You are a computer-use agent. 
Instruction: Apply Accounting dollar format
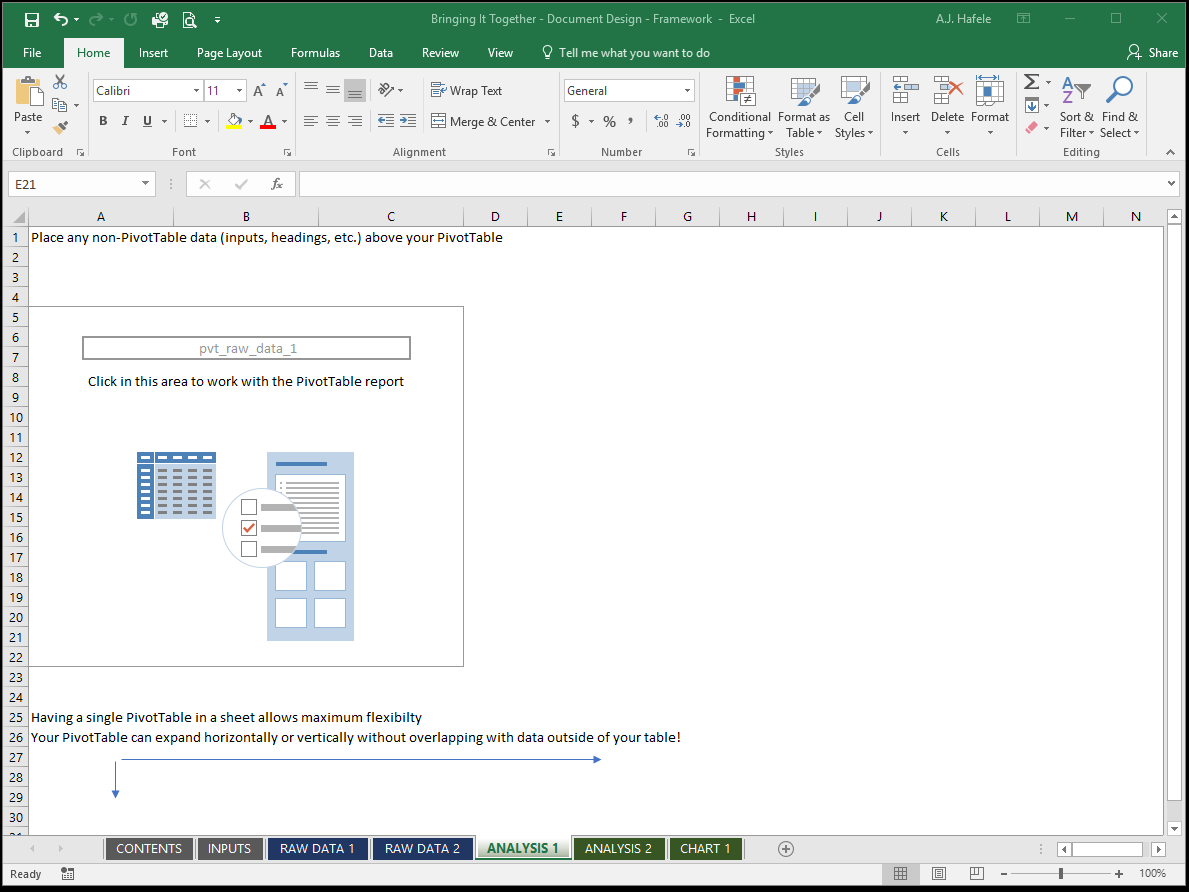tap(576, 121)
